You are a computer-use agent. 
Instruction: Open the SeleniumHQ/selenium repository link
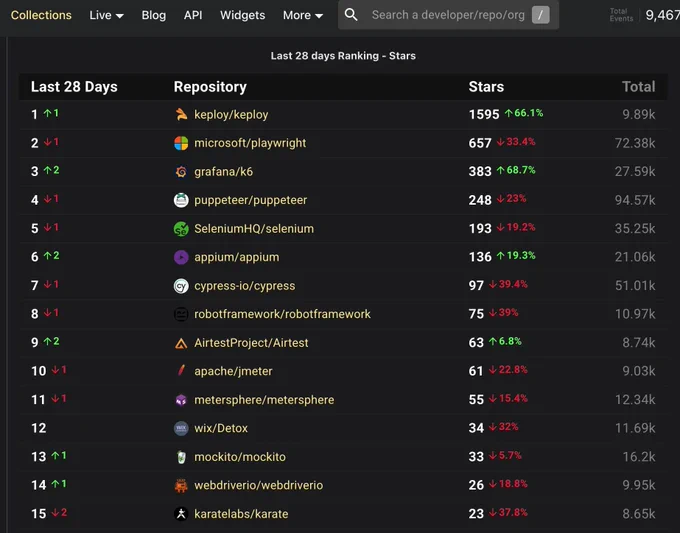coord(254,229)
